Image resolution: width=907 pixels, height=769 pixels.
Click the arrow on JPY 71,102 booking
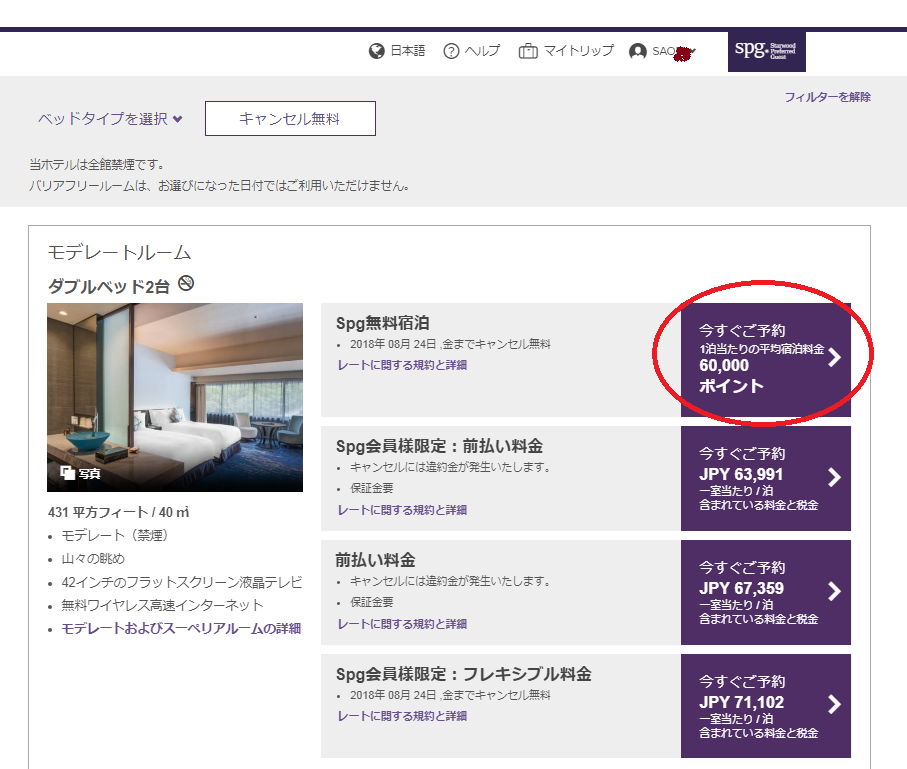point(834,705)
